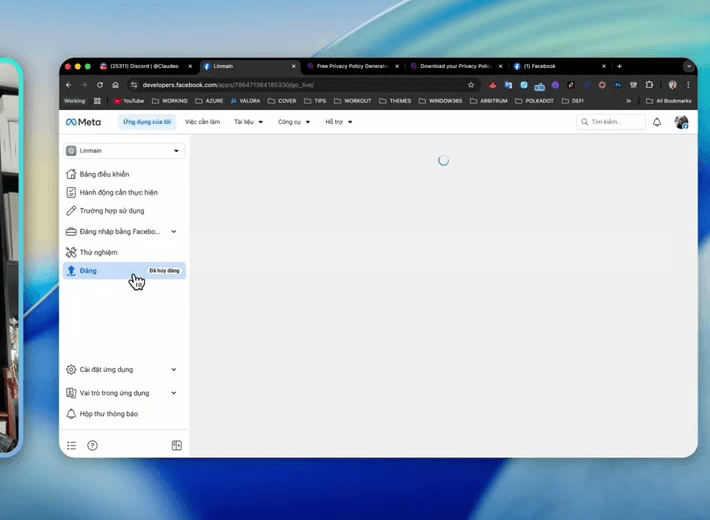Expand Cài đặt ứng dụng section
Viewport: 710px width, 520px height.
[x=123, y=369]
